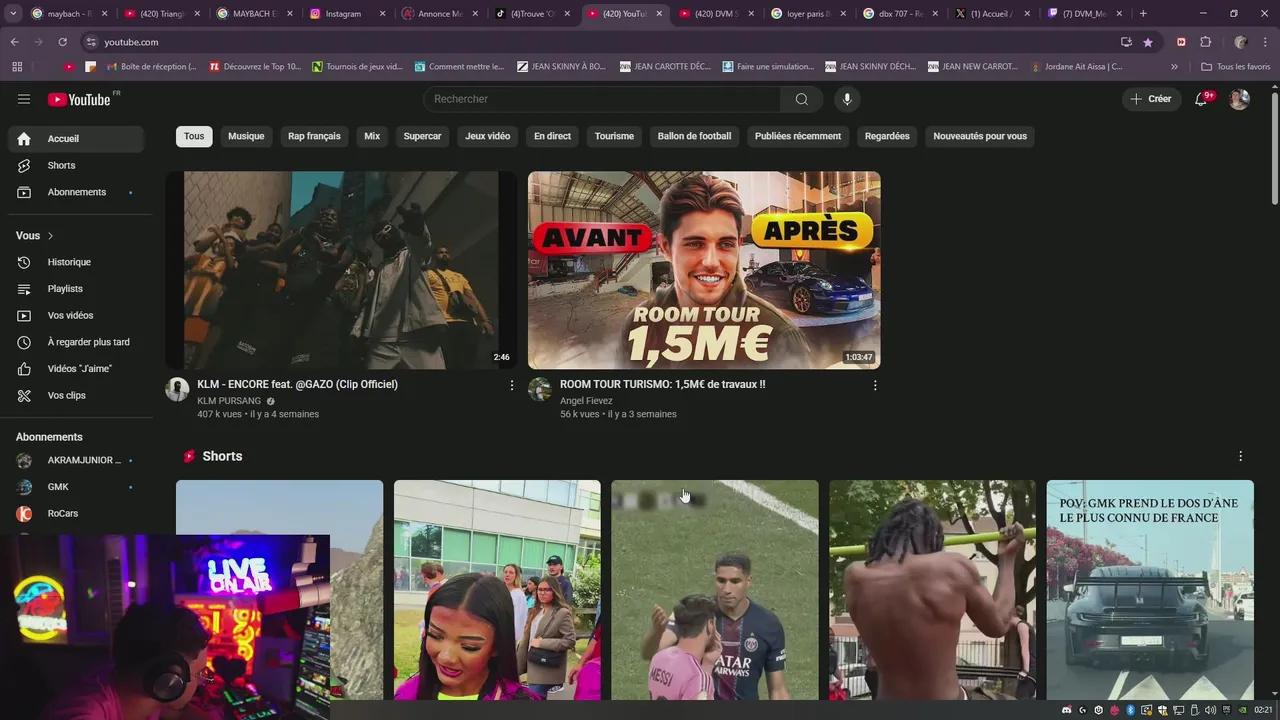This screenshot has height=720, width=1280.
Task: Open GMK subscription channel
Action: [x=76, y=487]
